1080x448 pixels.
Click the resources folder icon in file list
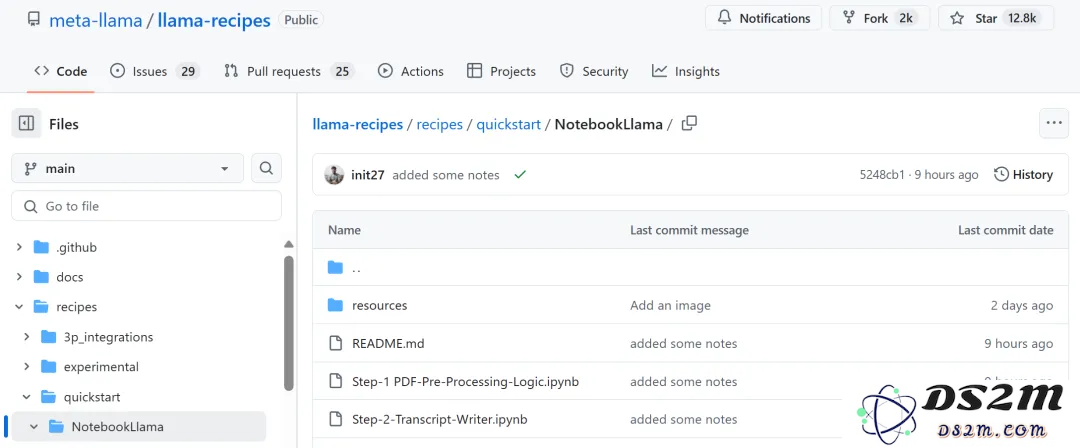coord(335,305)
